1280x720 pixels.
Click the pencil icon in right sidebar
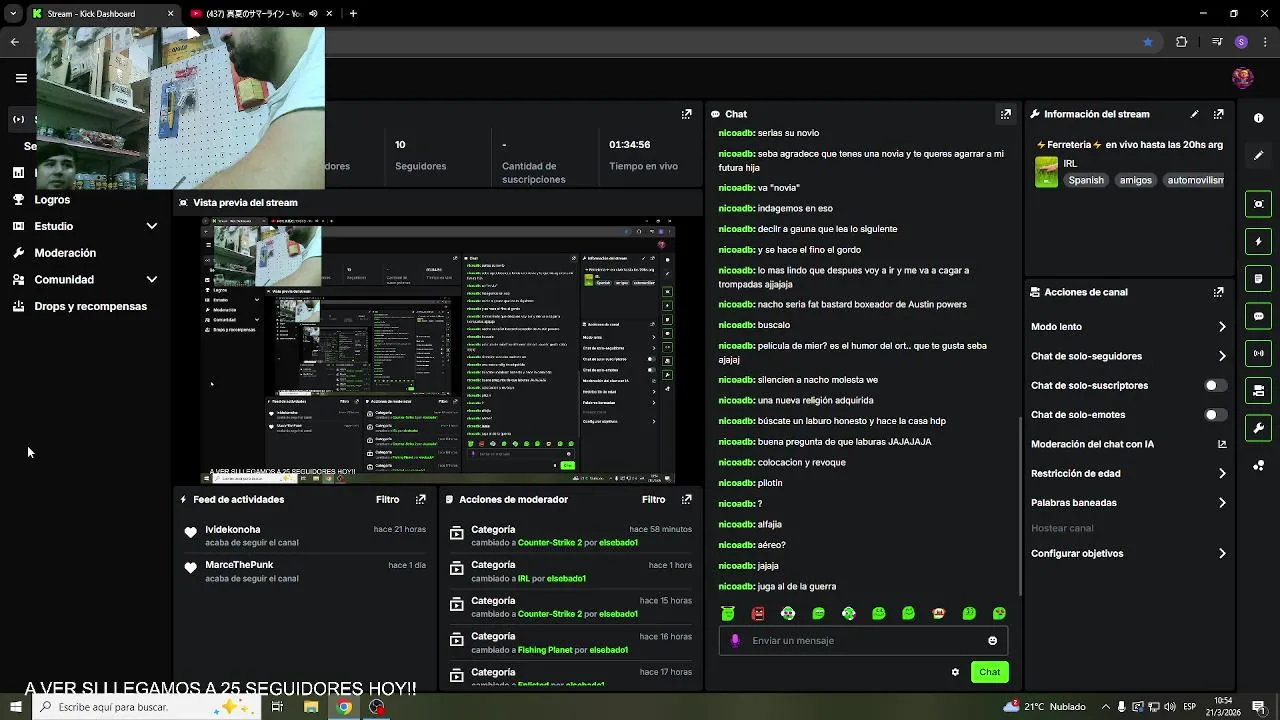(x=1258, y=156)
